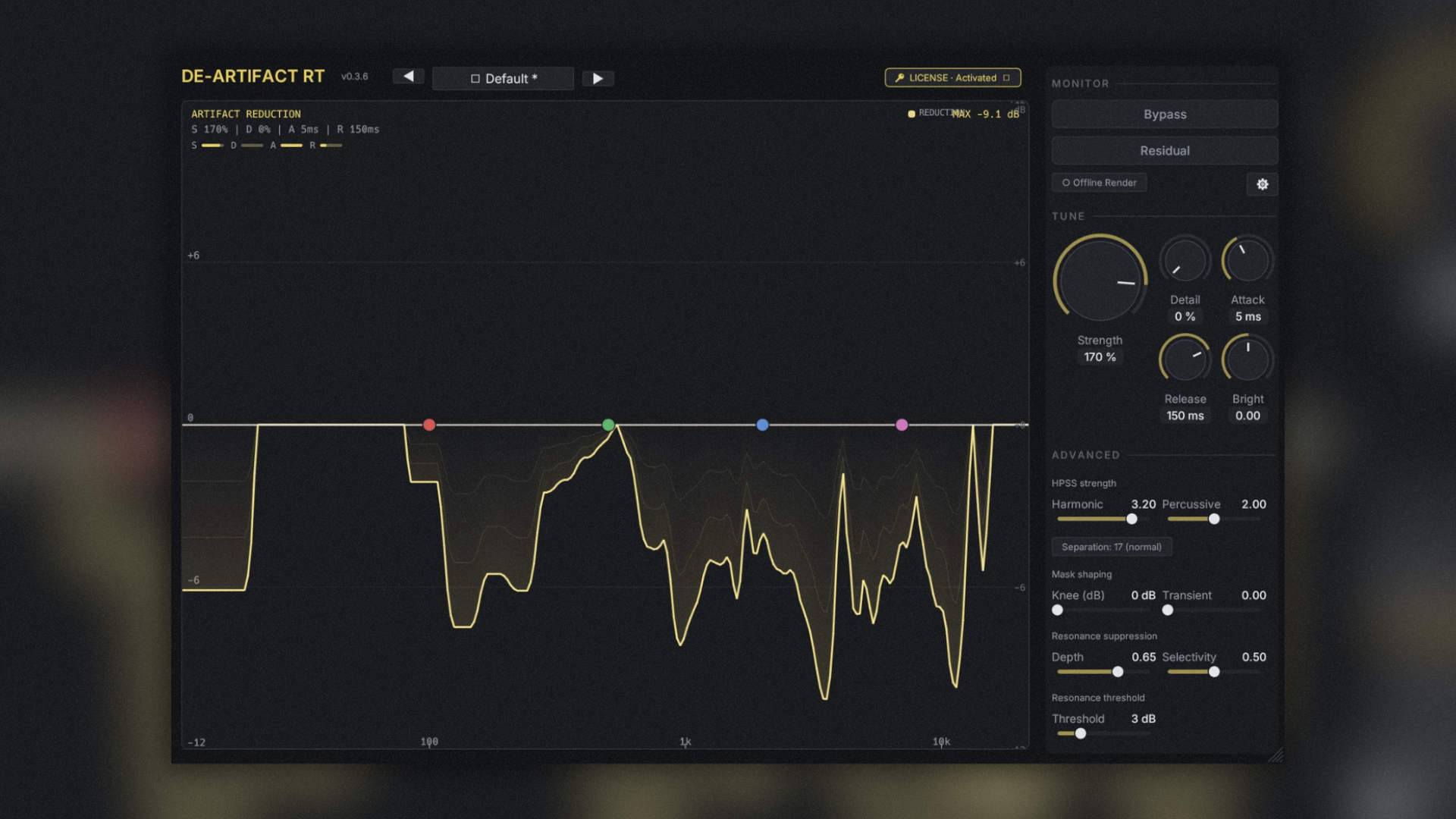Click the Threshold slider handle
Image resolution: width=1456 pixels, height=819 pixels.
1080,733
